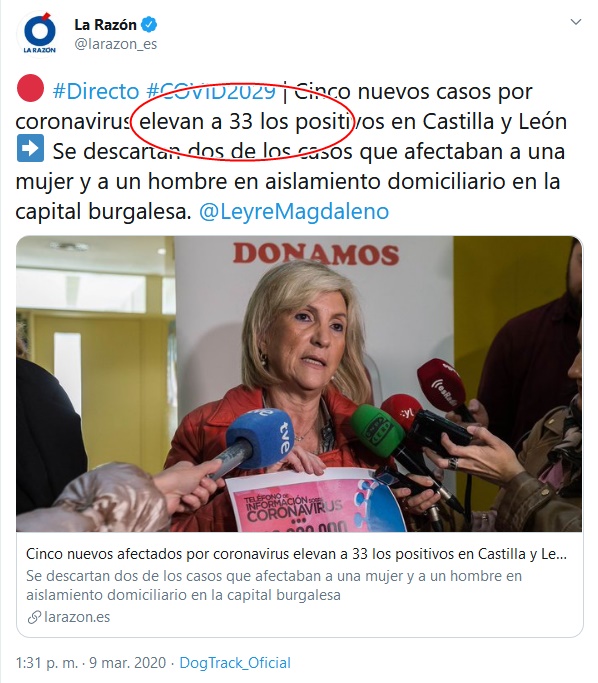Open the La Razón display name

105,25
